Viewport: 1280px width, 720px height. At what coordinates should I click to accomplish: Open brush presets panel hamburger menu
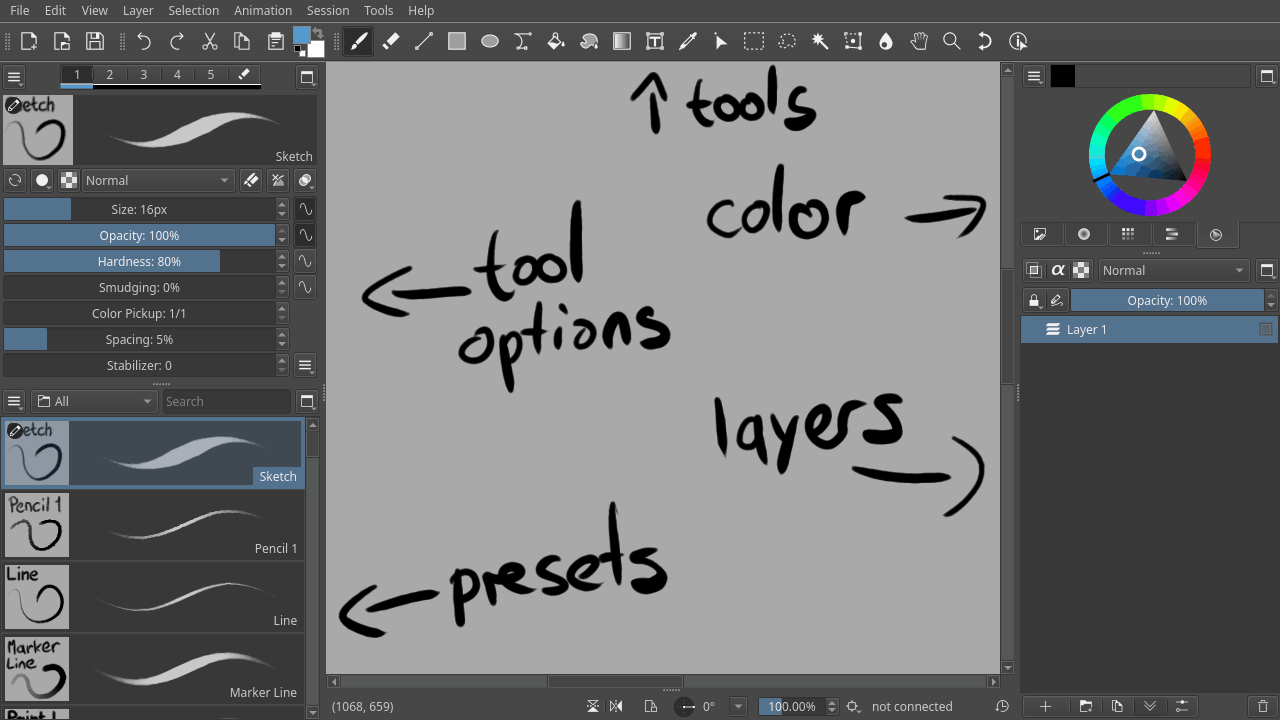click(14, 401)
